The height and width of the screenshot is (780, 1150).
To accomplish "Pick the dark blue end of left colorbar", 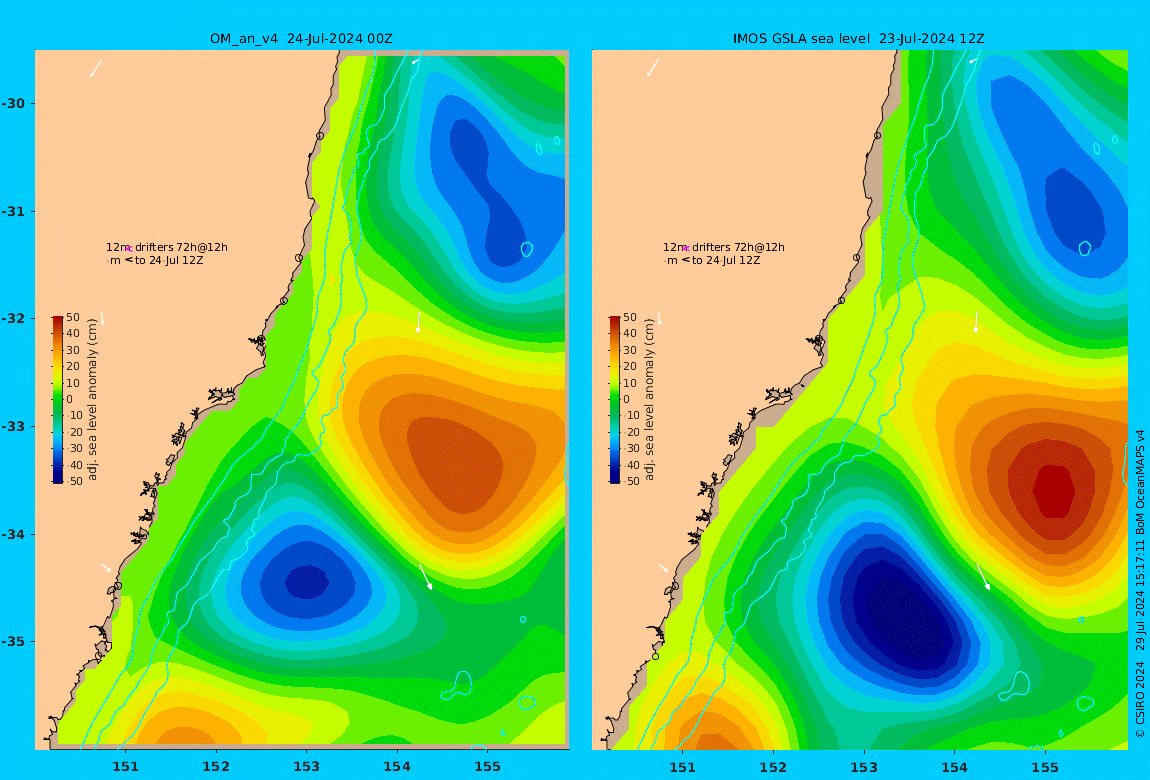I will [x=58, y=479].
